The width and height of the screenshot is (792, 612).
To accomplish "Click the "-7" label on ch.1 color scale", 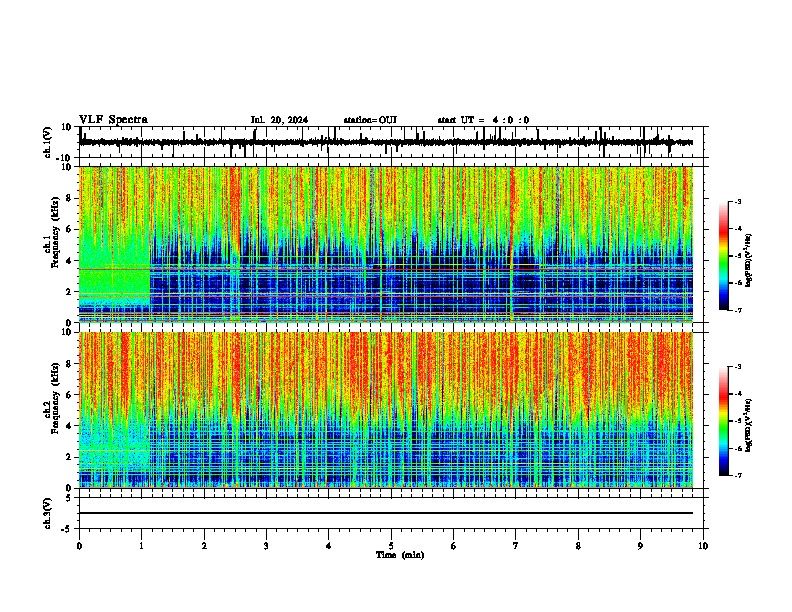I will click(737, 310).
